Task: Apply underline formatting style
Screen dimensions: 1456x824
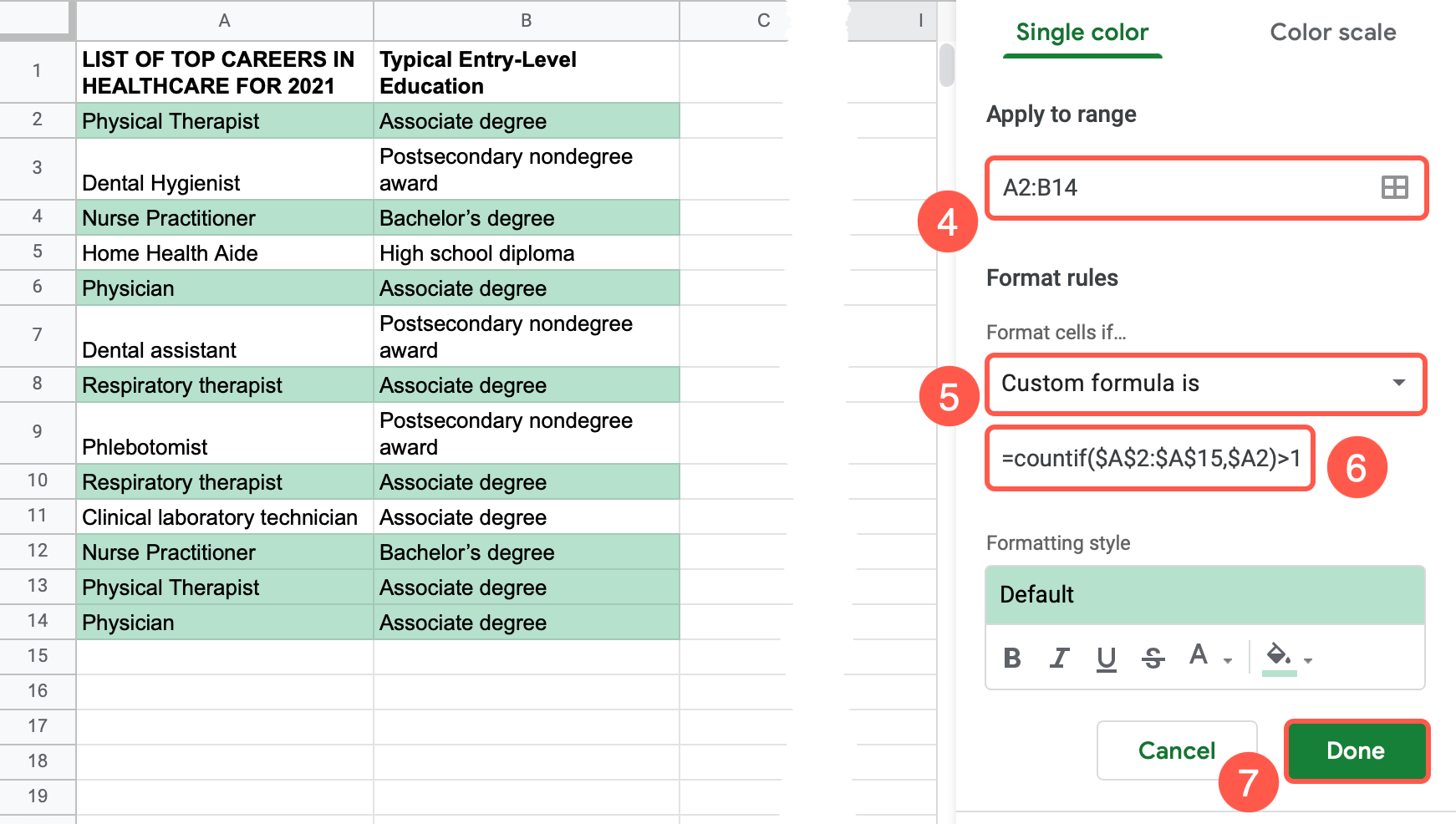Action: pyautogui.click(x=1106, y=659)
